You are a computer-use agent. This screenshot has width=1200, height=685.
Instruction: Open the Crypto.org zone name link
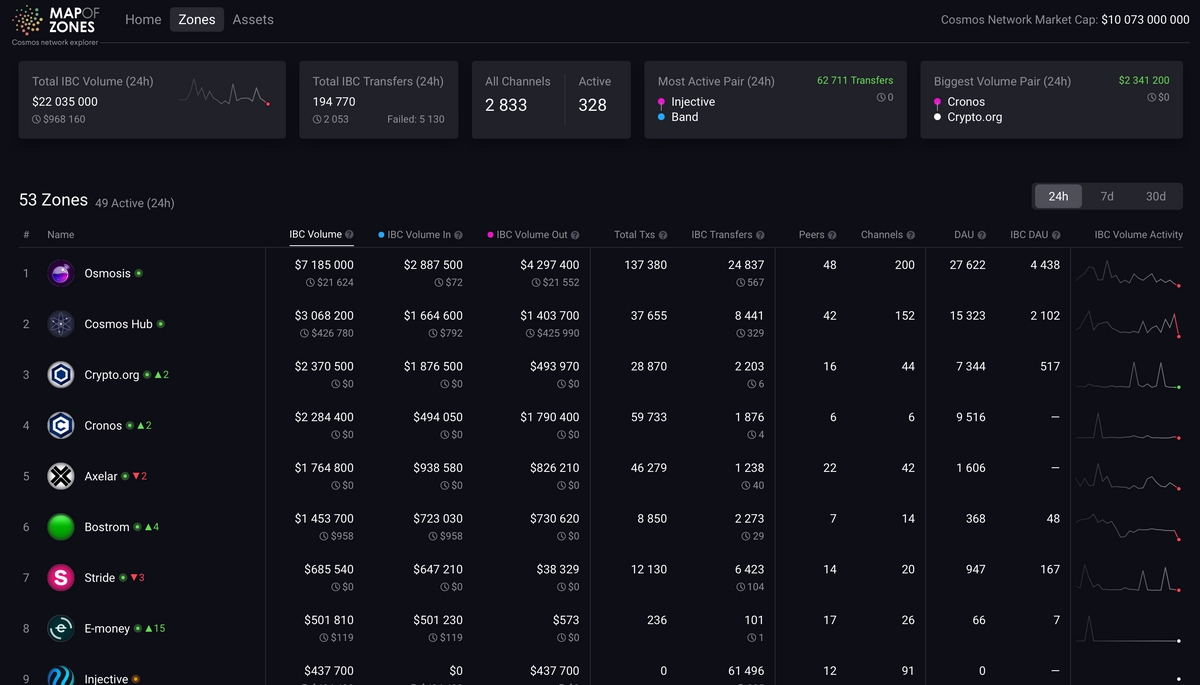point(112,375)
